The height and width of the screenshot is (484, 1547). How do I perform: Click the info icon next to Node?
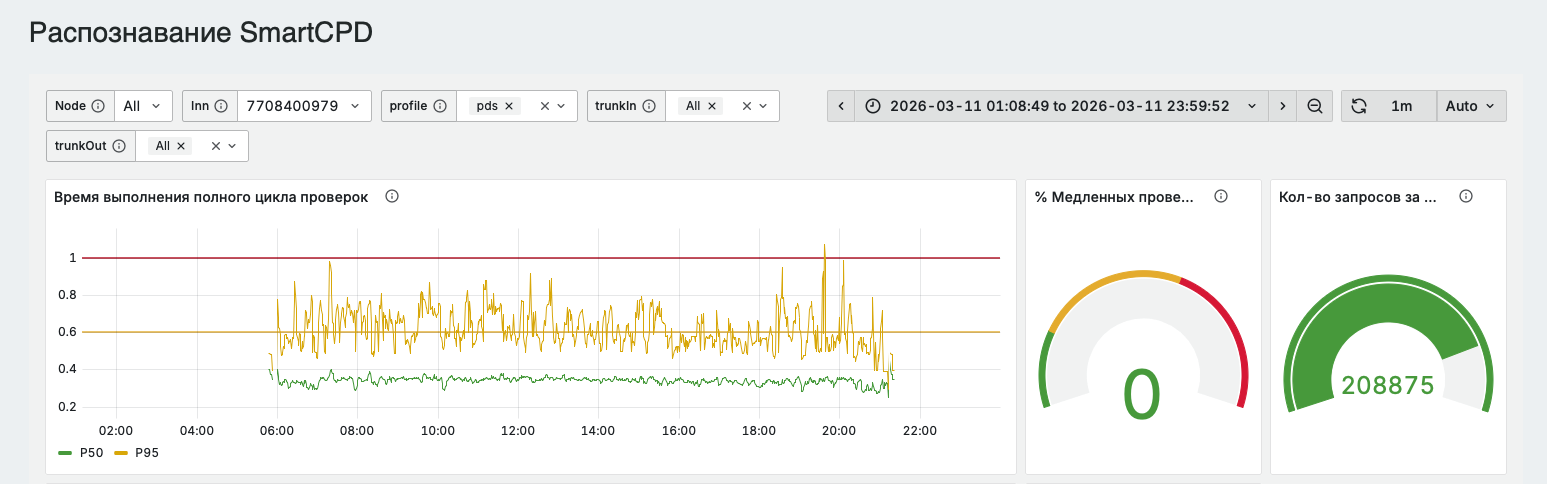coord(98,106)
